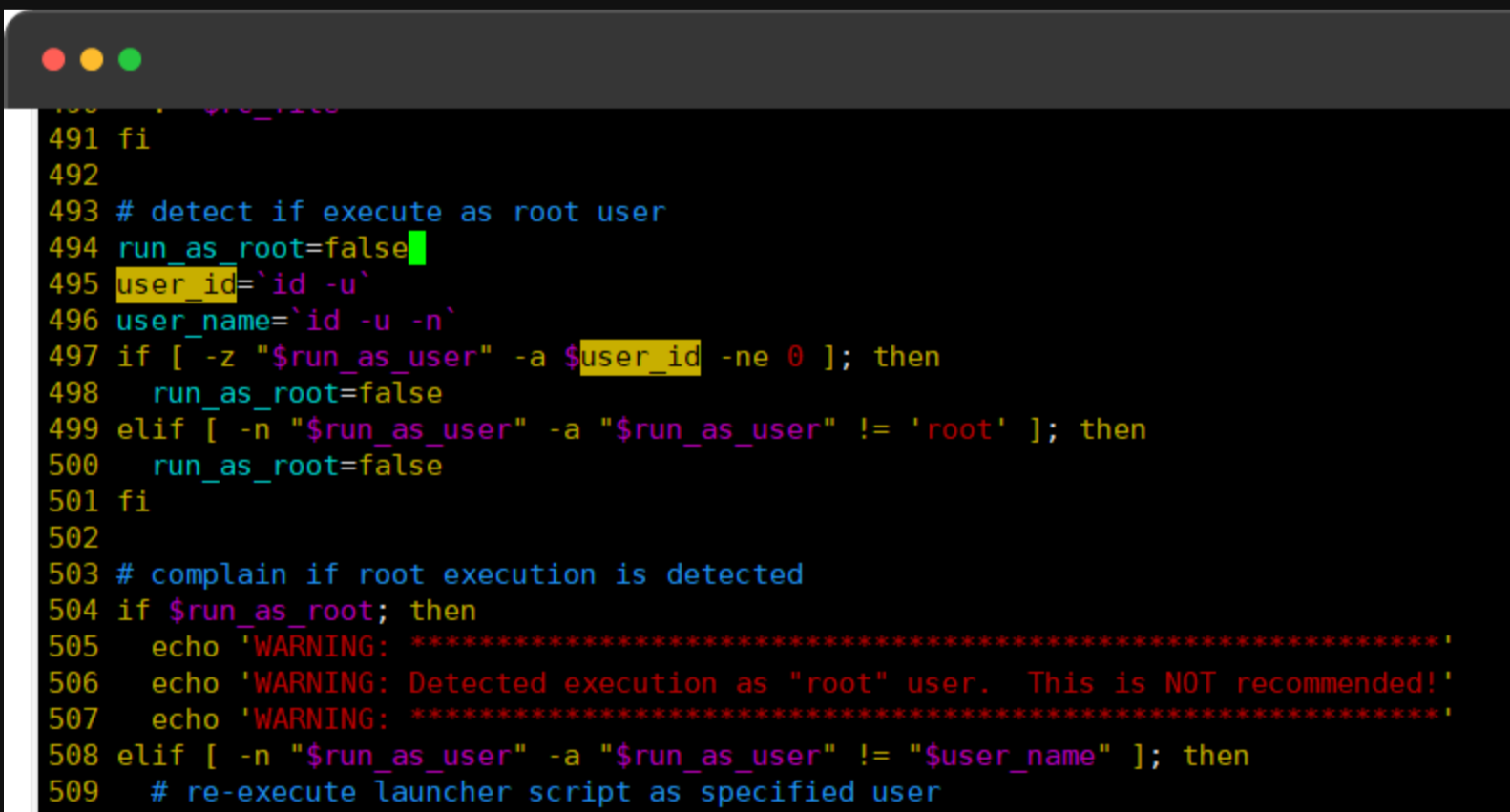Click $run_as_root variable on line 504
This screenshot has width=1510, height=812.
pyautogui.click(x=271, y=611)
